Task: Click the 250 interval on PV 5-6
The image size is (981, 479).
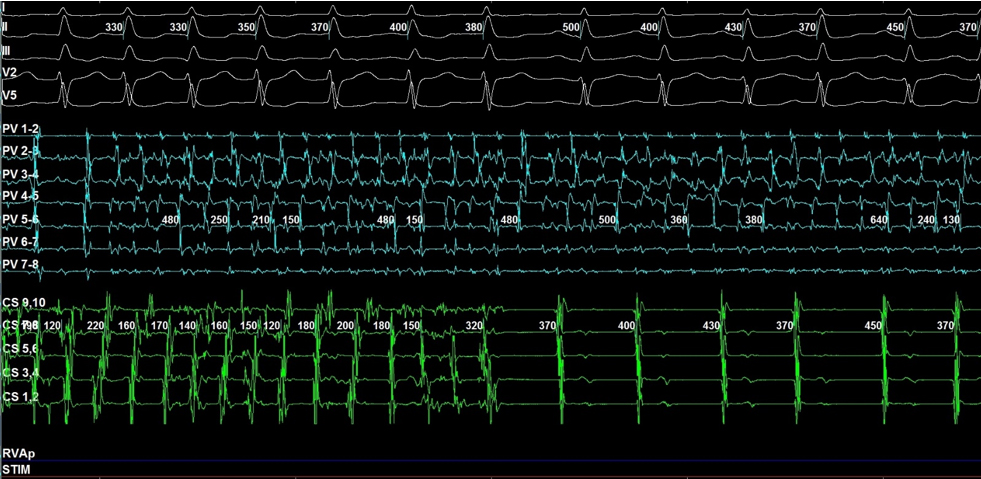Action: (x=219, y=220)
